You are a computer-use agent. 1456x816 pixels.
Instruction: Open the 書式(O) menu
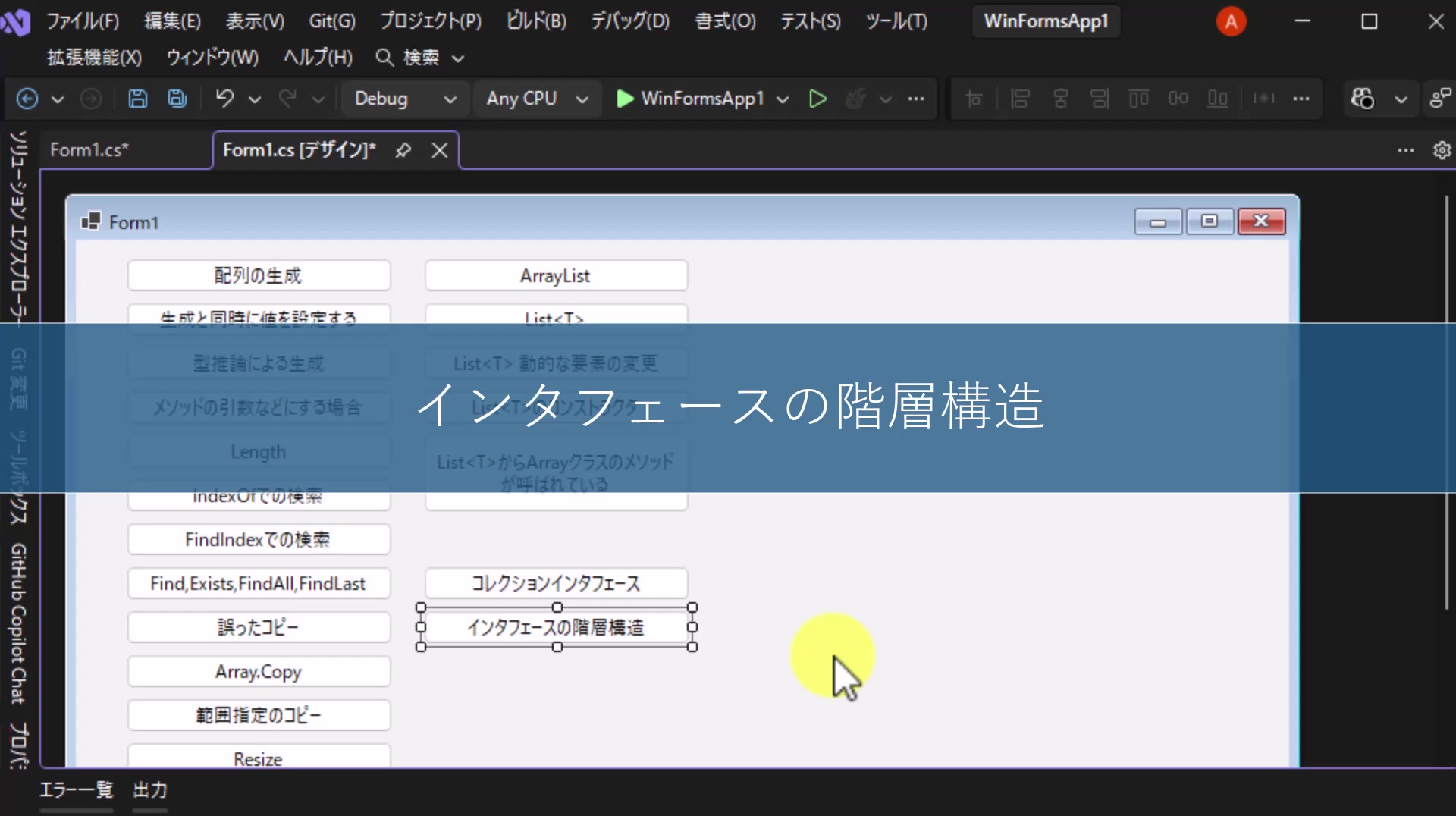click(x=726, y=20)
